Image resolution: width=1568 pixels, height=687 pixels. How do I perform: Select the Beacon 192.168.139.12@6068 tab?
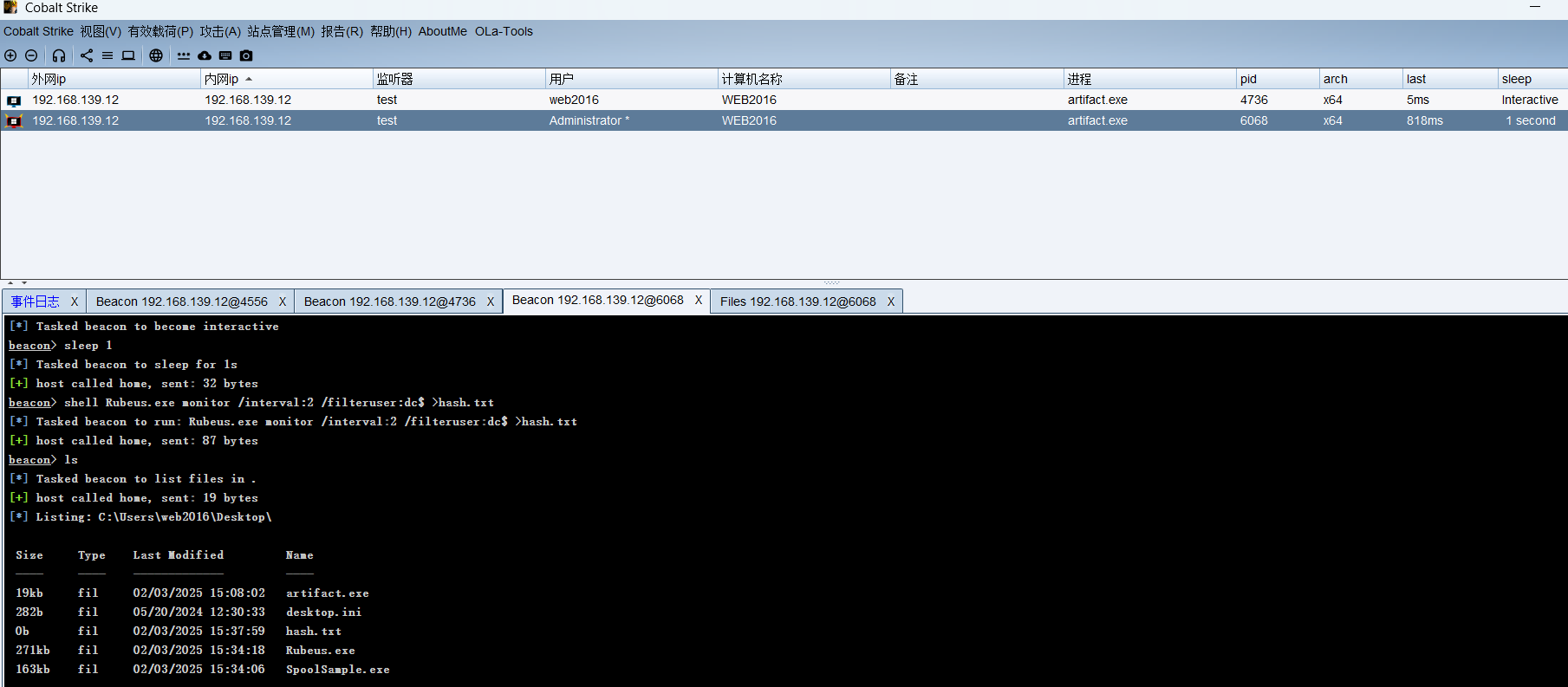[x=598, y=300]
